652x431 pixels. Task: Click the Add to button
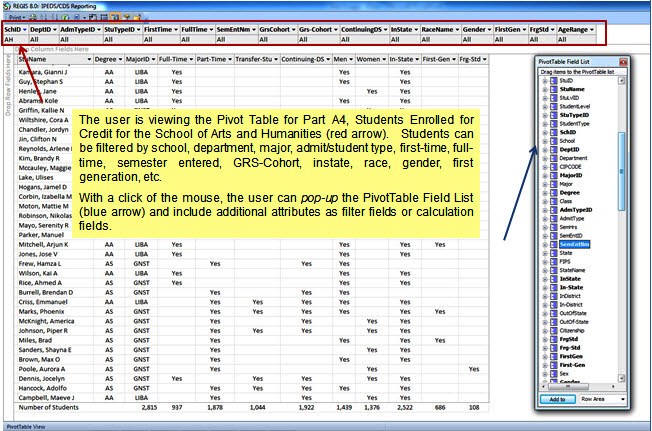pyautogui.click(x=558, y=399)
